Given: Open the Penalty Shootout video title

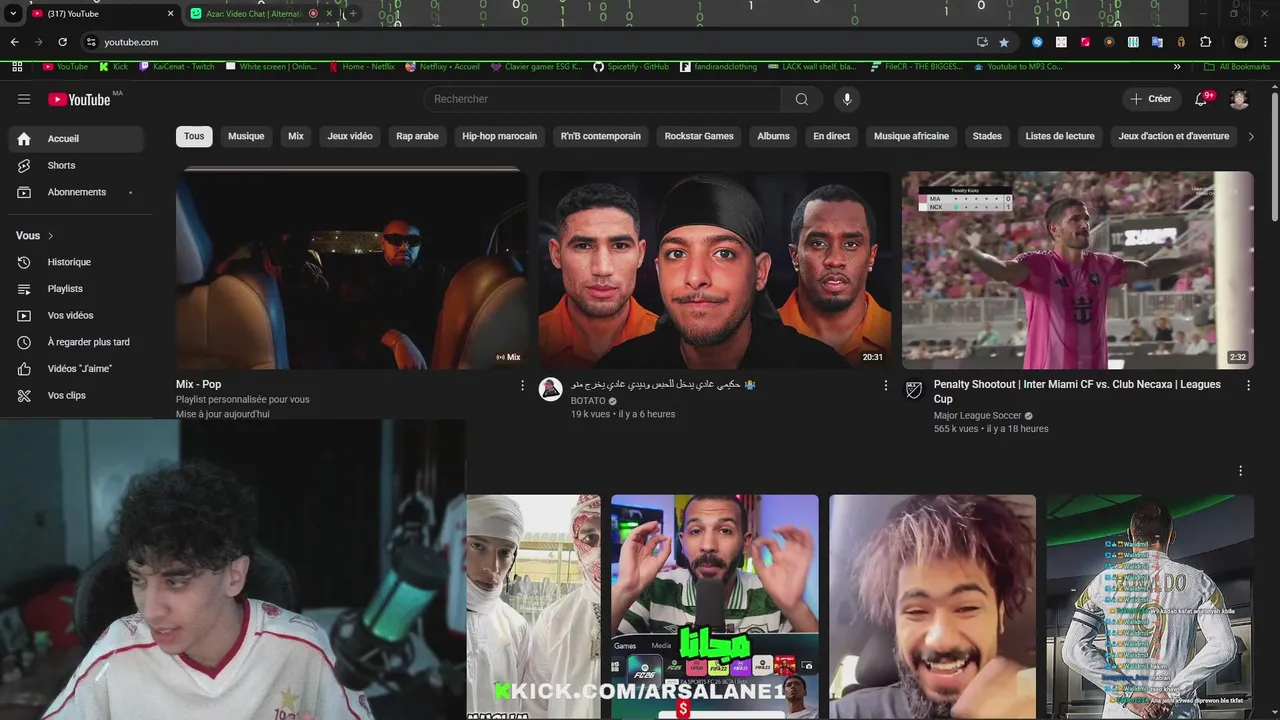Looking at the screenshot, I should [x=1077, y=391].
